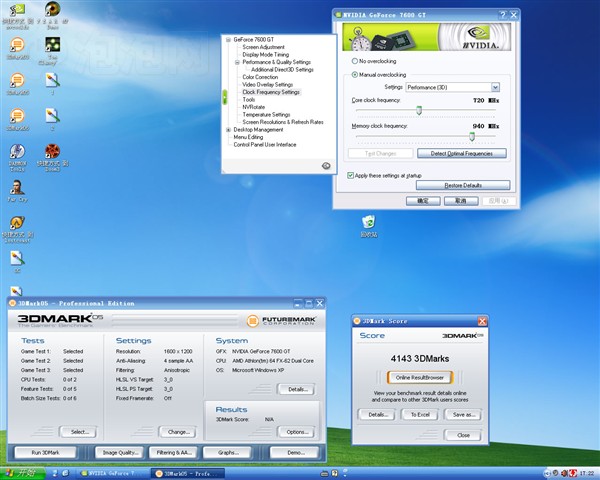Select Screen Resolutions & Refresh Rates
The height and width of the screenshot is (480, 600).
tap(283, 122)
